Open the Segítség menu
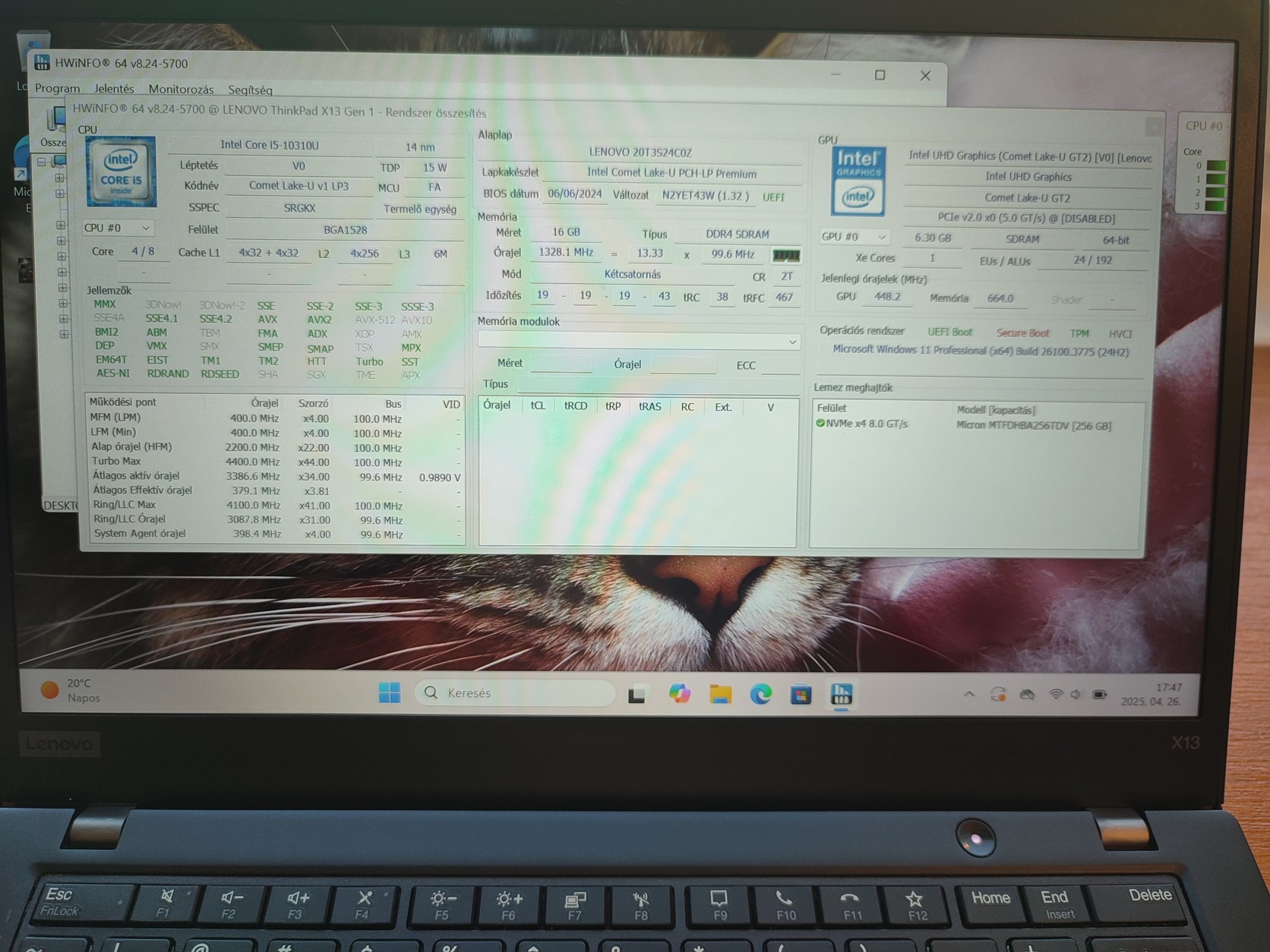 coord(250,90)
